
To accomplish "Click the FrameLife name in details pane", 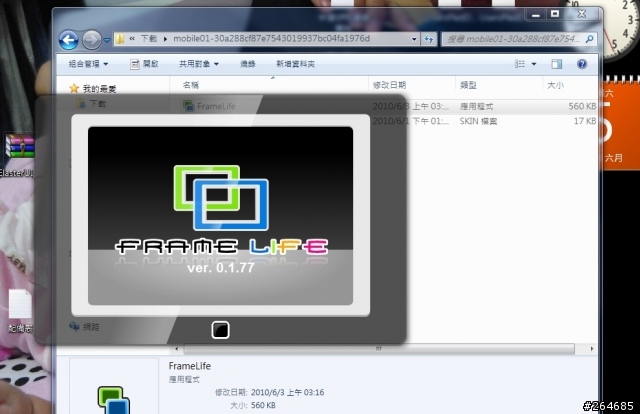I will (x=189, y=366).
